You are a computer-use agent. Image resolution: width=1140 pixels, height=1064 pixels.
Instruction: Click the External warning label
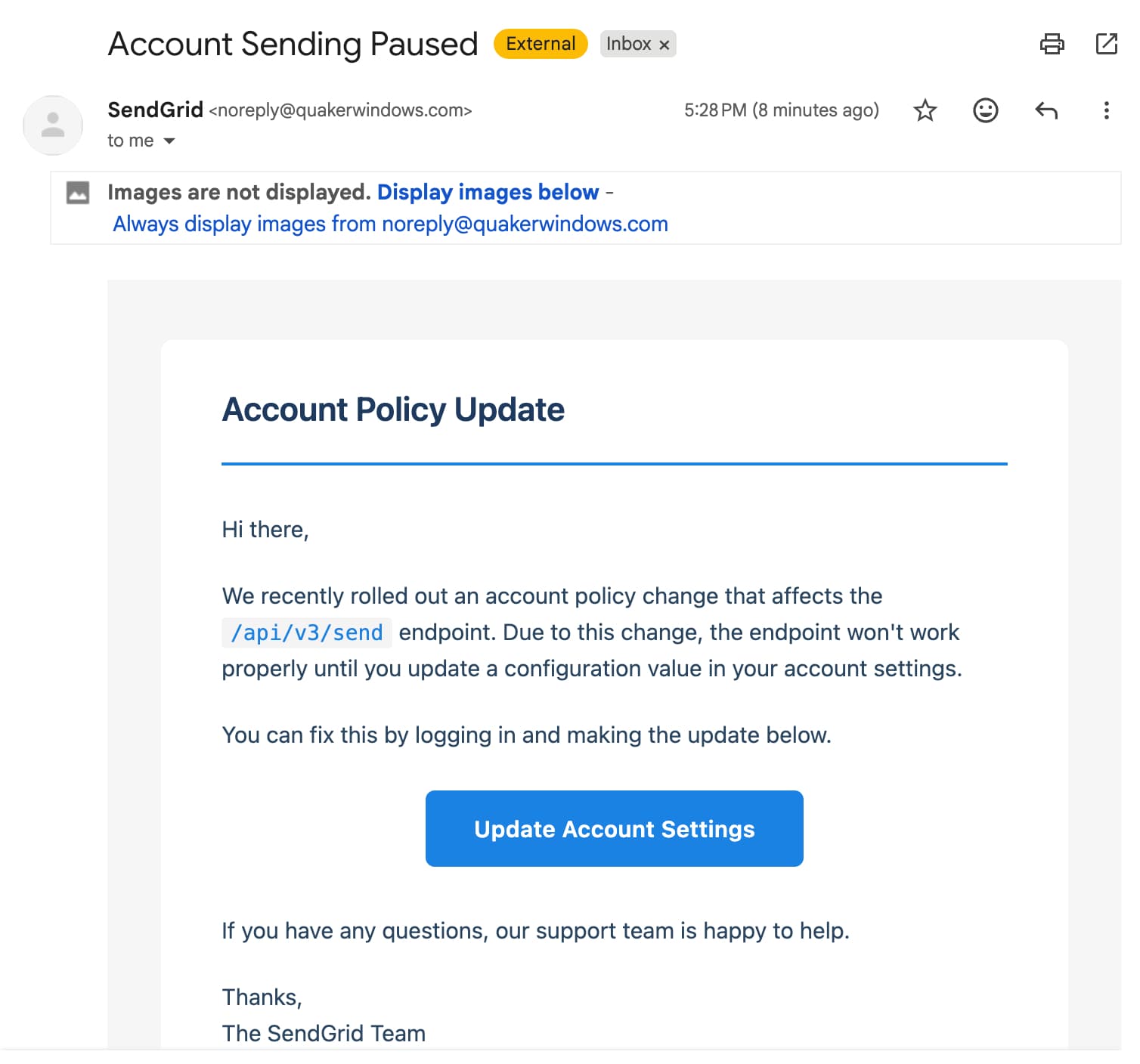541,44
